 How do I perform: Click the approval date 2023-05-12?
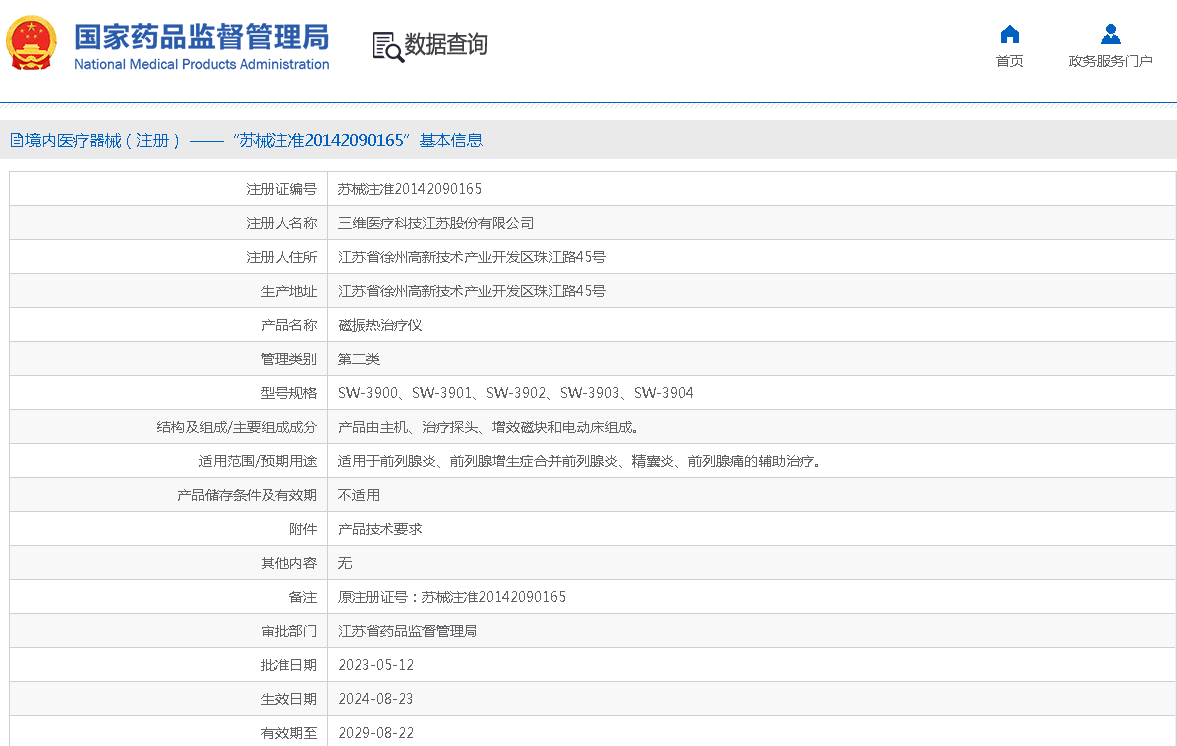[376, 665]
